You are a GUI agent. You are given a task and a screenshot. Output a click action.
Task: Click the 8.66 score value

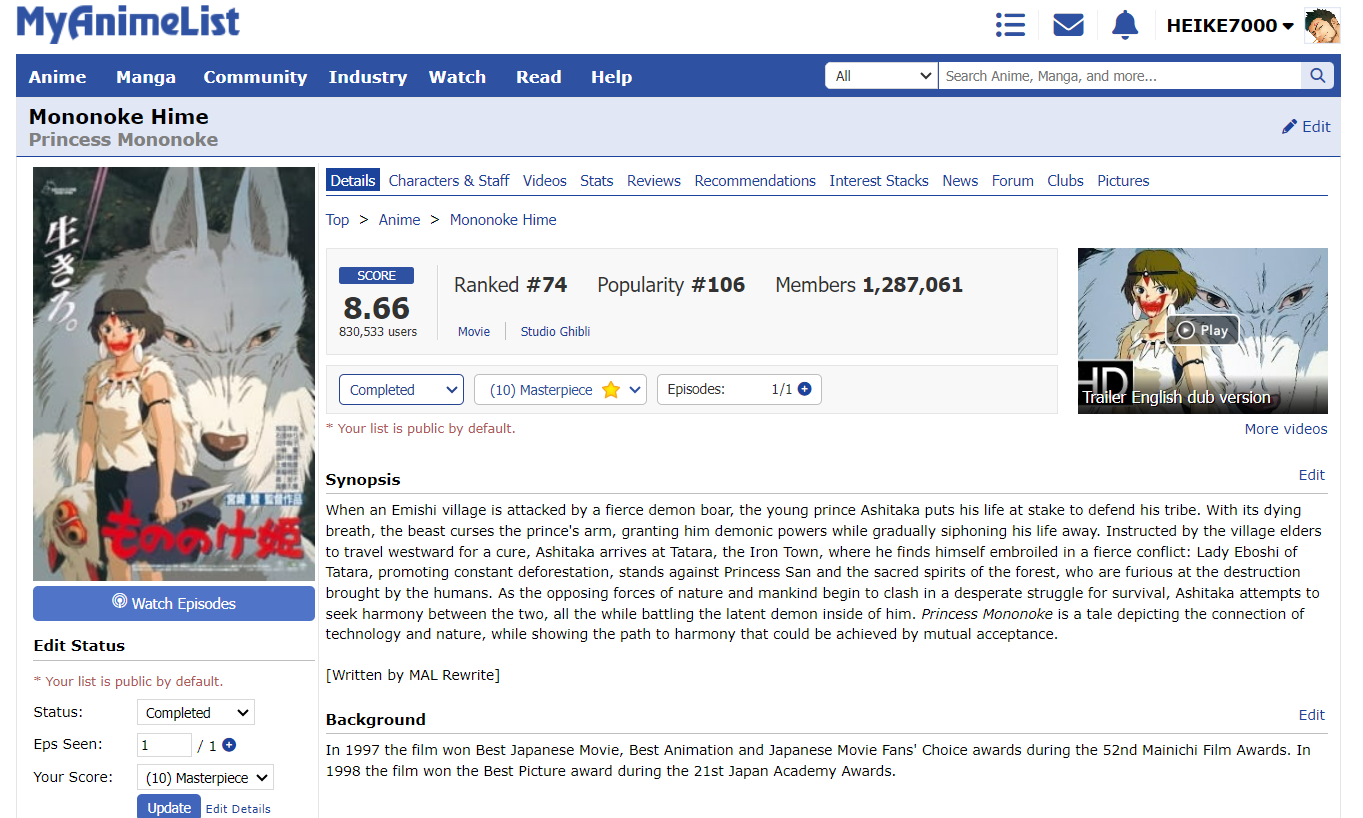point(377,307)
